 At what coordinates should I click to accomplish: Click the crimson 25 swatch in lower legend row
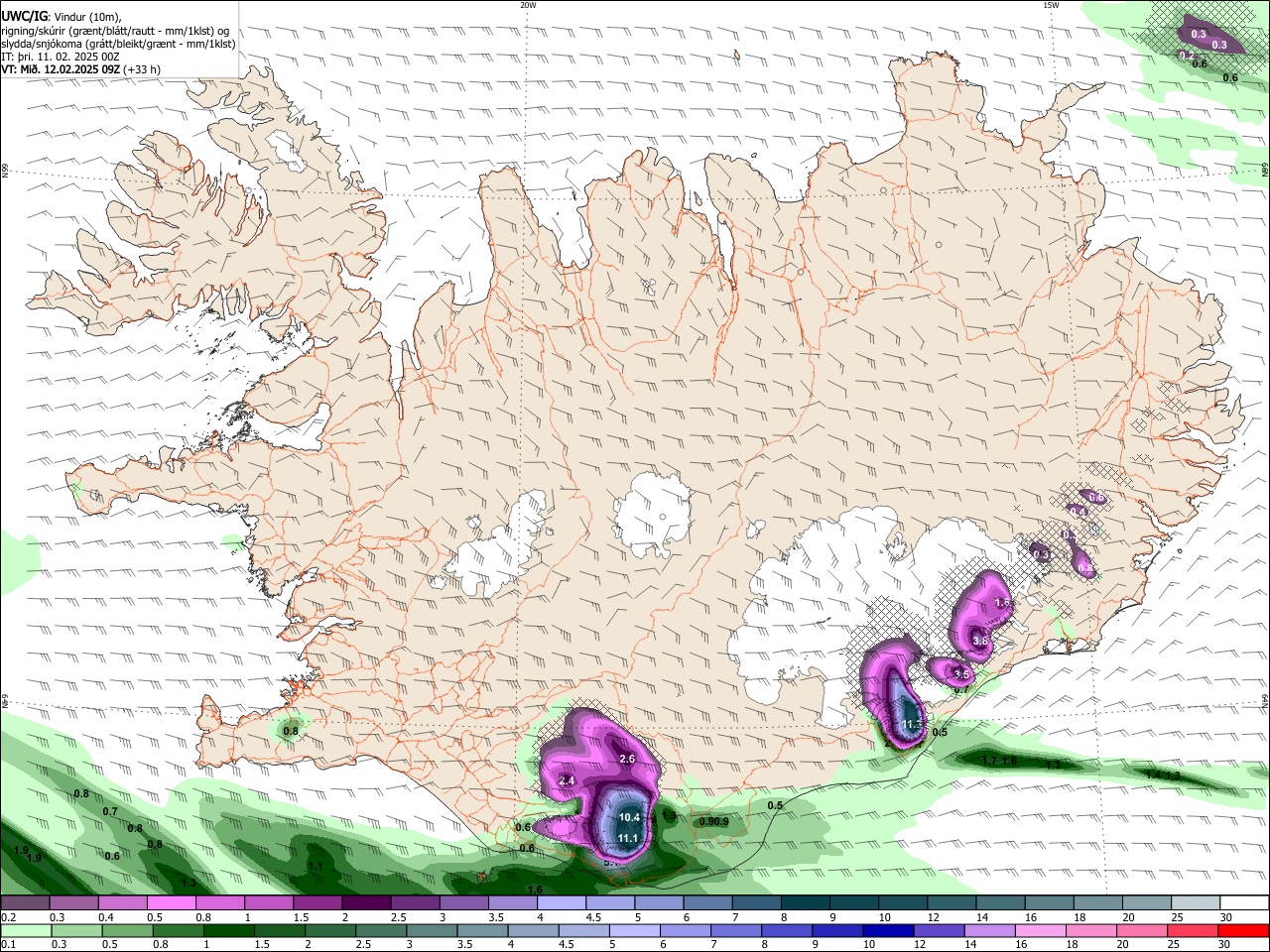coord(1194,930)
